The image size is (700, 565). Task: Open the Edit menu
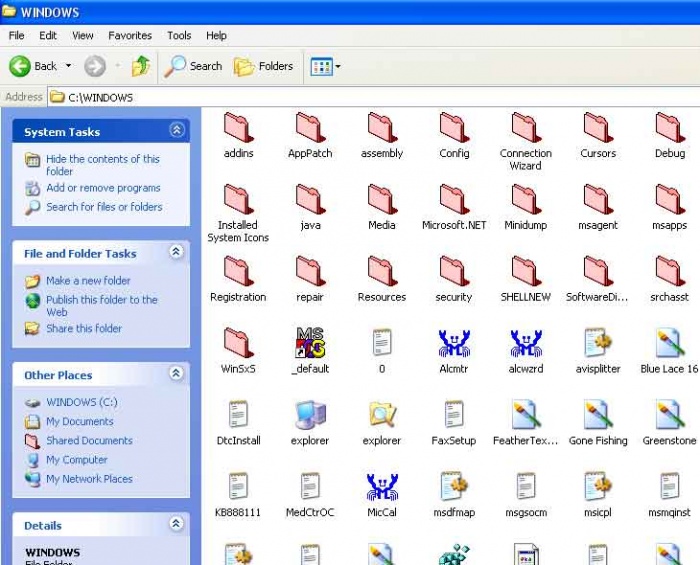pyautogui.click(x=48, y=36)
